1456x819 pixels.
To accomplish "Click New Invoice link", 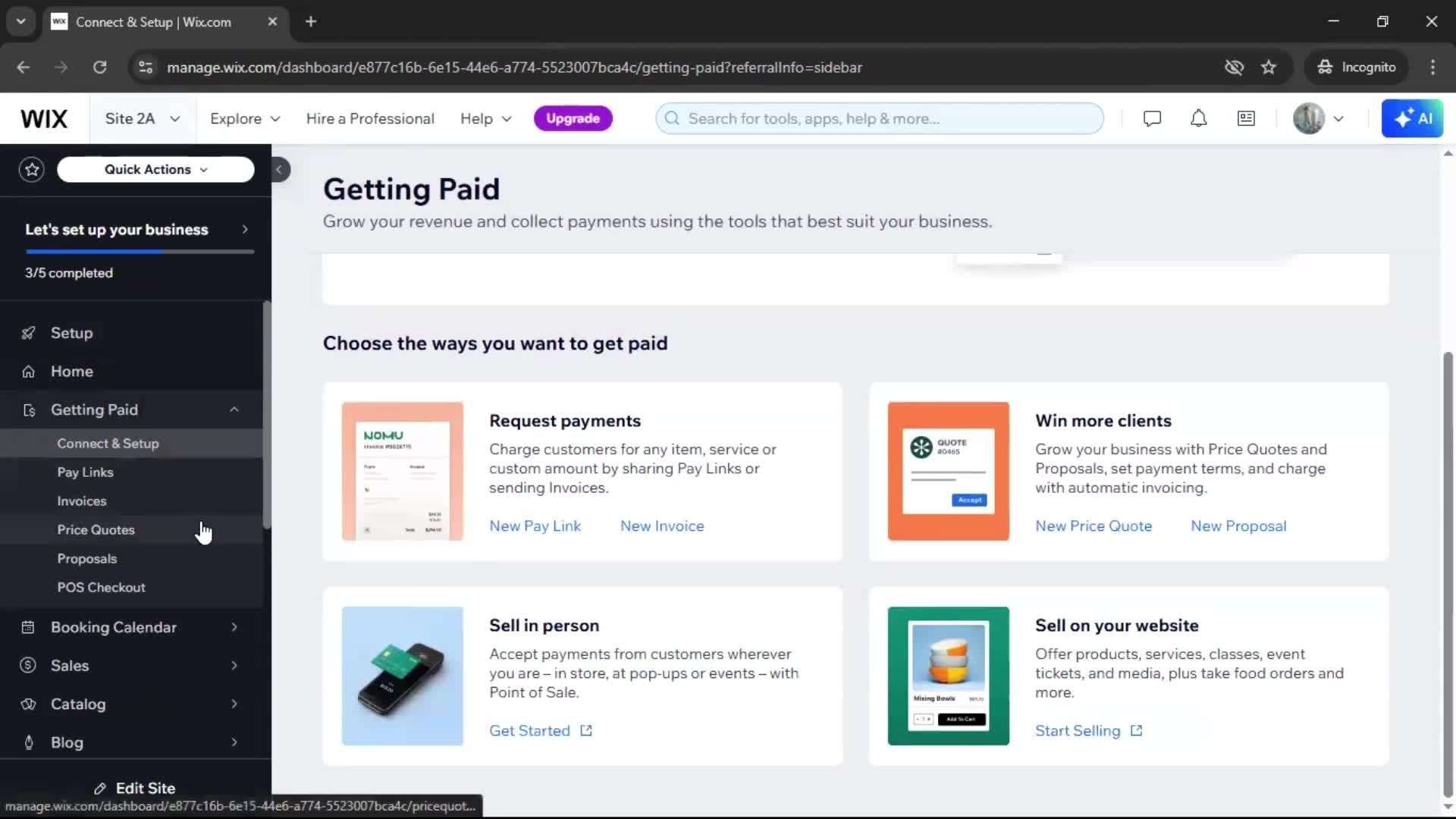I will 662,526.
